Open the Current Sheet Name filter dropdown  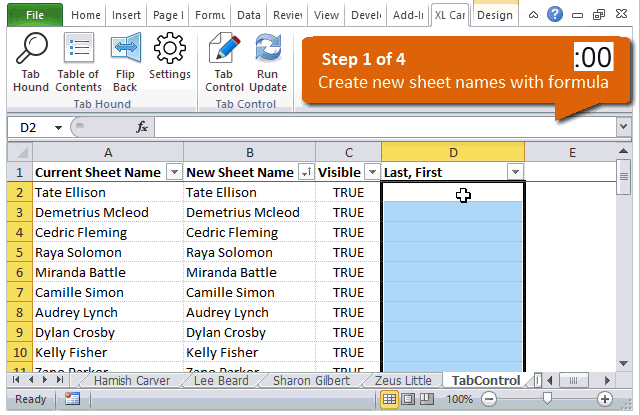click(x=173, y=172)
